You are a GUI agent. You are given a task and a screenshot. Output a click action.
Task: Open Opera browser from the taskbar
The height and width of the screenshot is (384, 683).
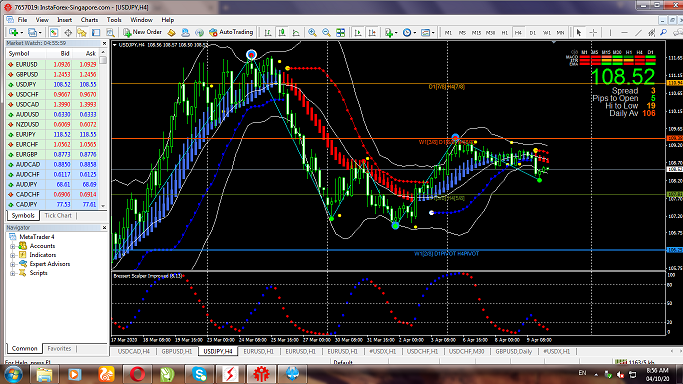[137, 374]
